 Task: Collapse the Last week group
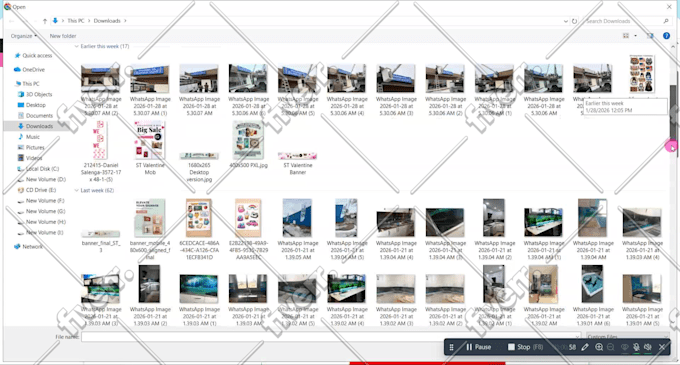[77, 190]
